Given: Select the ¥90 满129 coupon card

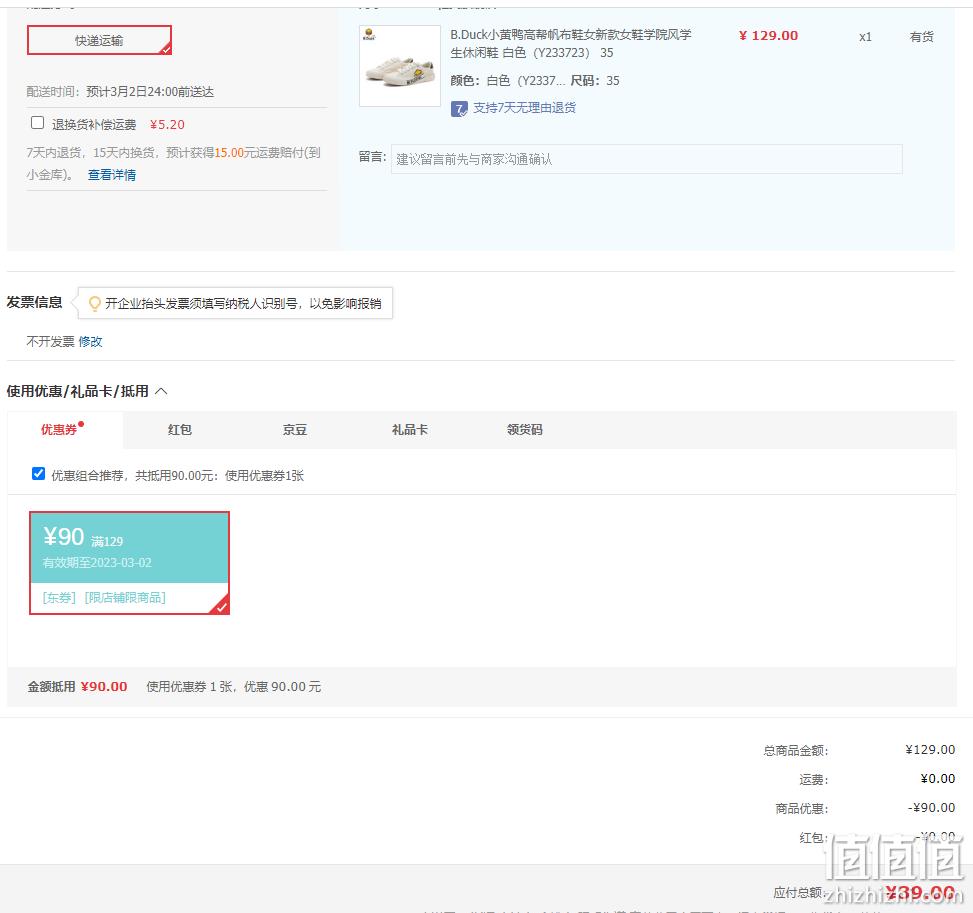Looking at the screenshot, I should coord(130,563).
